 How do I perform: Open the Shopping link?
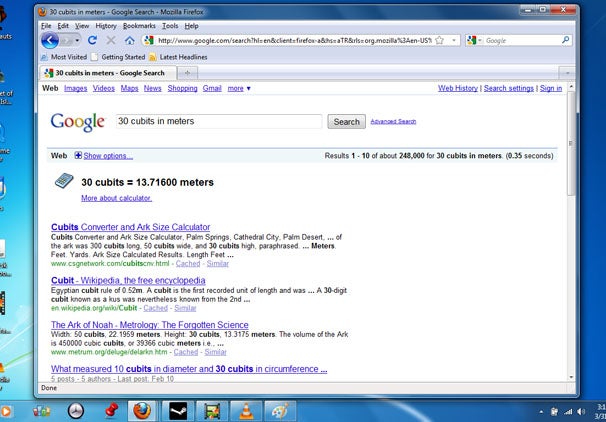pos(182,88)
